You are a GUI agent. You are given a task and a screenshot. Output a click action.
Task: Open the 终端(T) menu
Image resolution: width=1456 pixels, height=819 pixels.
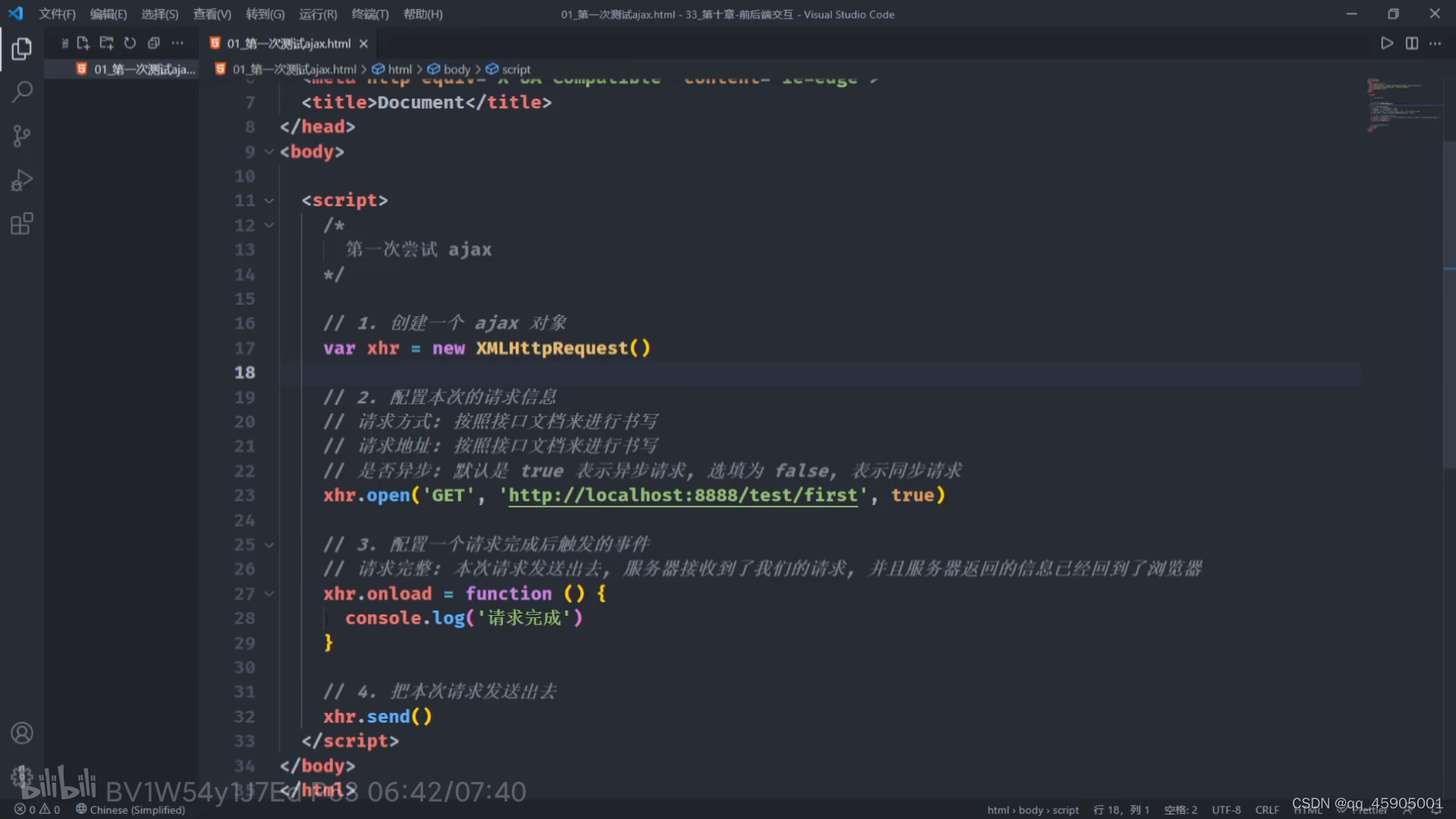pyautogui.click(x=370, y=14)
